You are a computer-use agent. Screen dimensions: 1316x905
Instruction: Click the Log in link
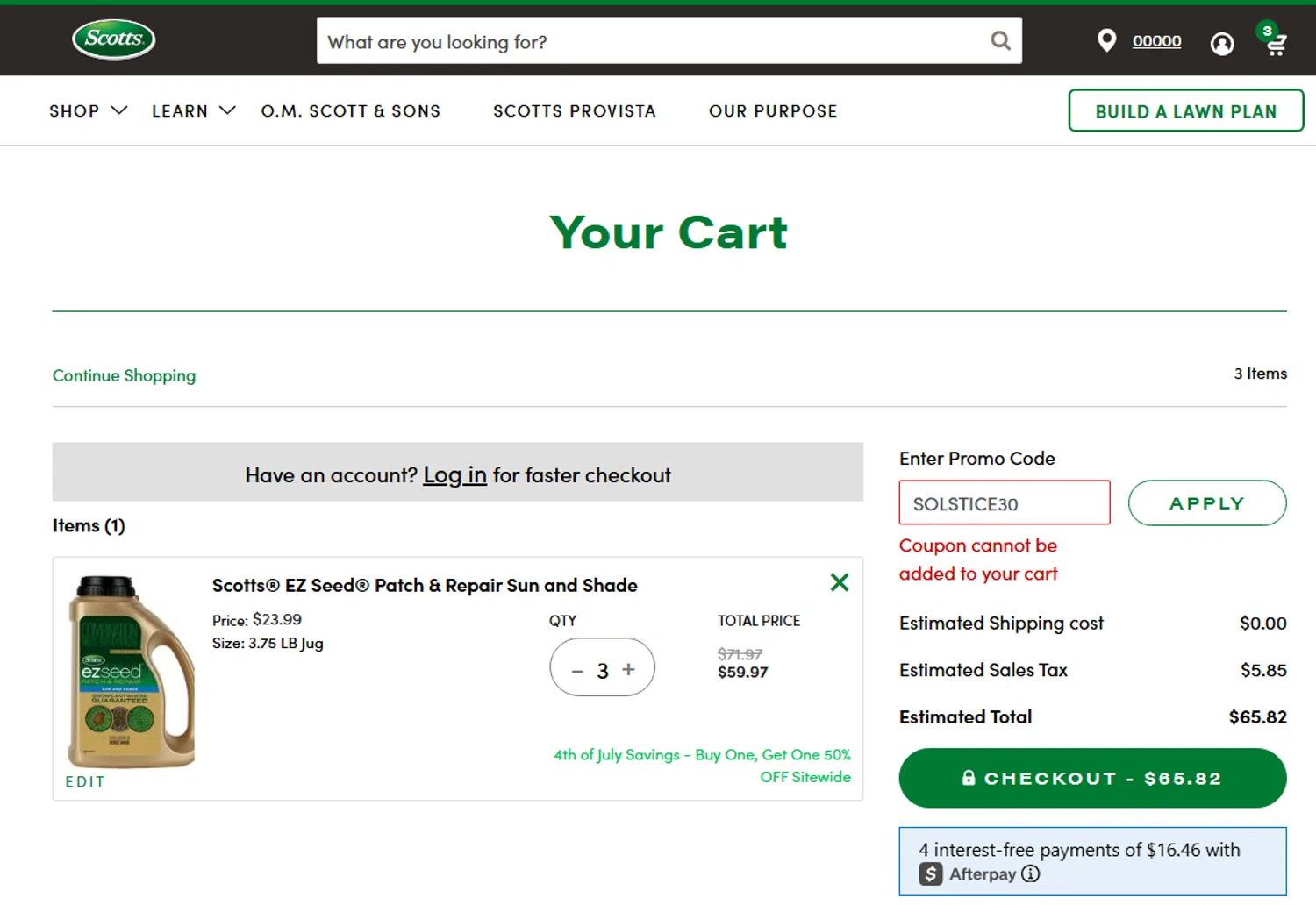pos(454,474)
